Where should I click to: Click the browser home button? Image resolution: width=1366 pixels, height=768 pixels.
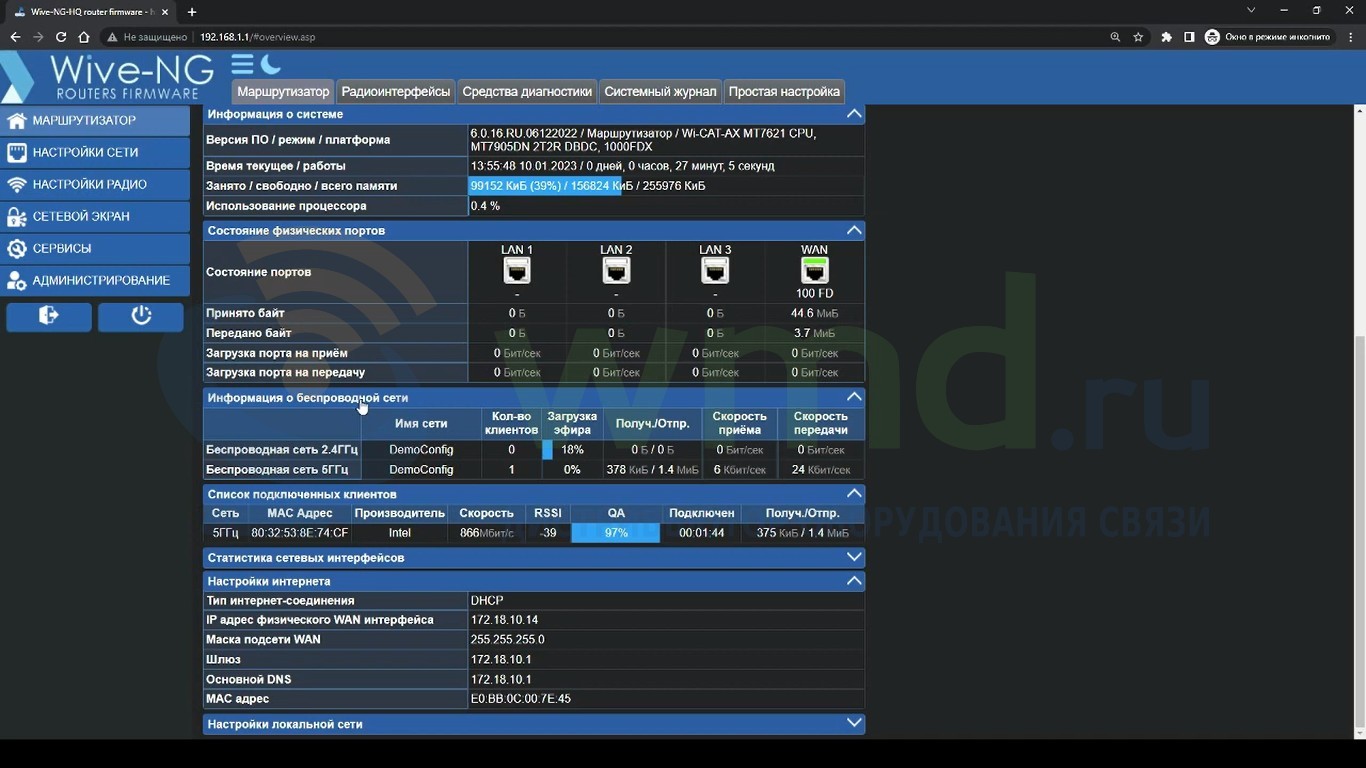pos(84,37)
